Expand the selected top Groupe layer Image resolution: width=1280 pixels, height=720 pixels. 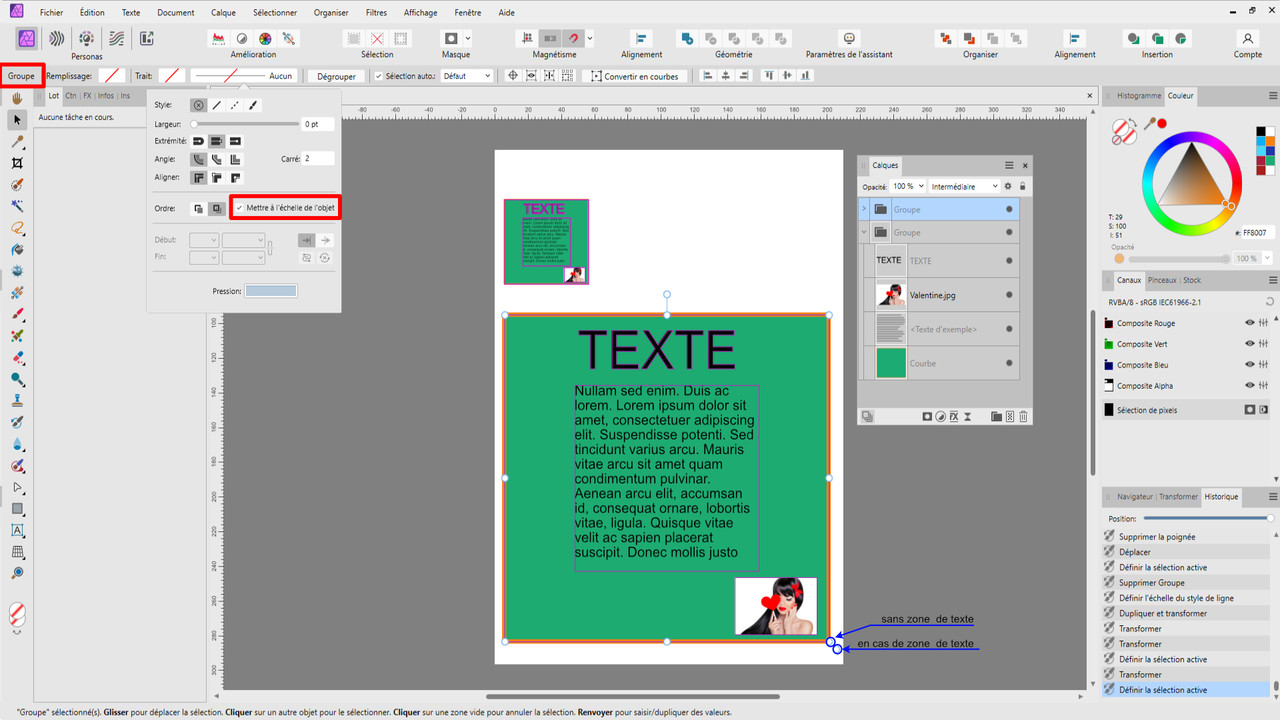click(x=864, y=209)
